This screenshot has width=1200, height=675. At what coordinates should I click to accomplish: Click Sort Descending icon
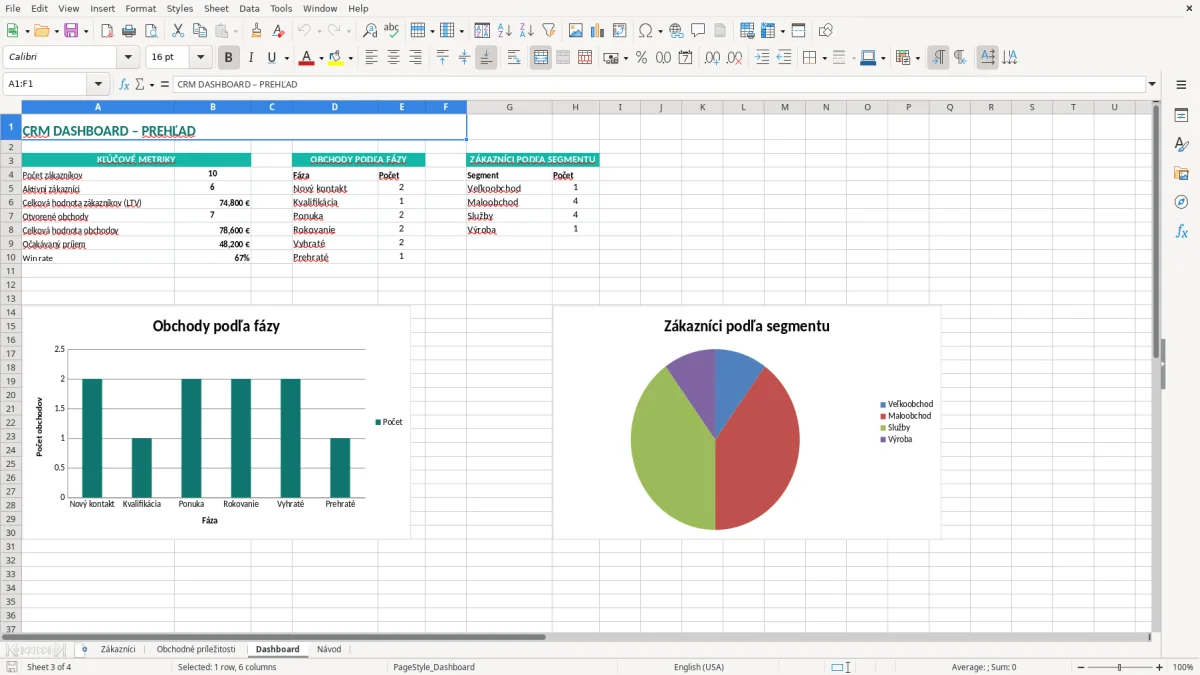(x=527, y=31)
